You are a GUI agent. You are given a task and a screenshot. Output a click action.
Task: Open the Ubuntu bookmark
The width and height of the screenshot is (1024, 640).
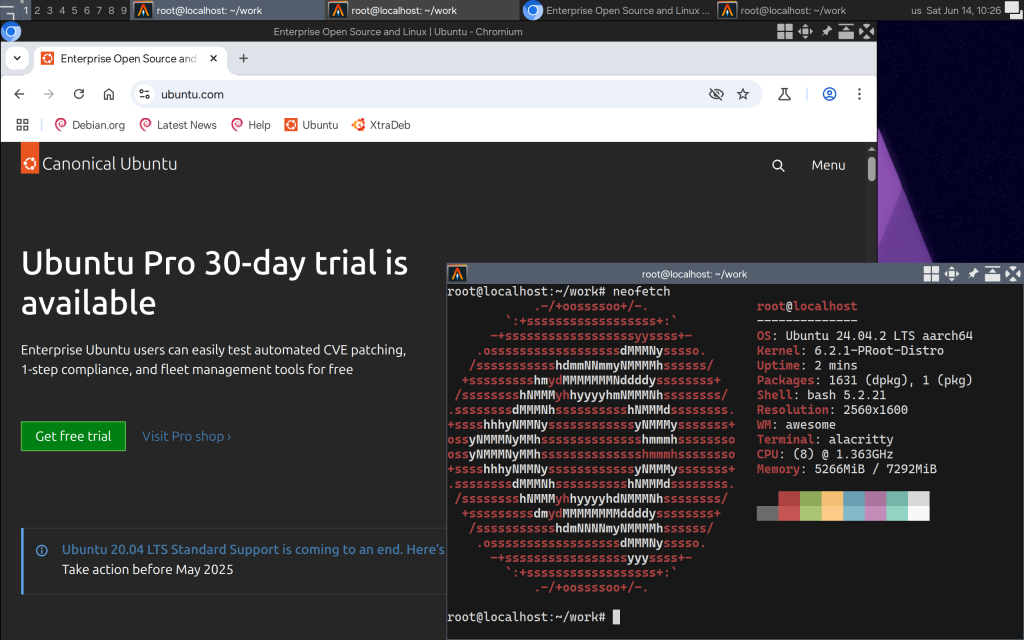tap(312, 125)
